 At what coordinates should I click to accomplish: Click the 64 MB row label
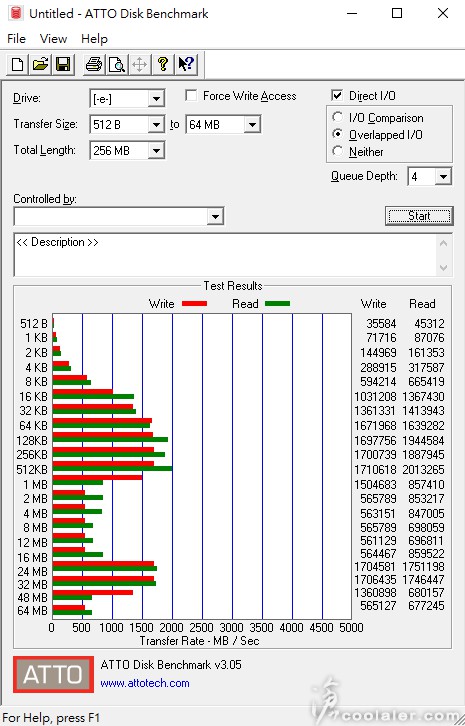[x=32, y=611]
